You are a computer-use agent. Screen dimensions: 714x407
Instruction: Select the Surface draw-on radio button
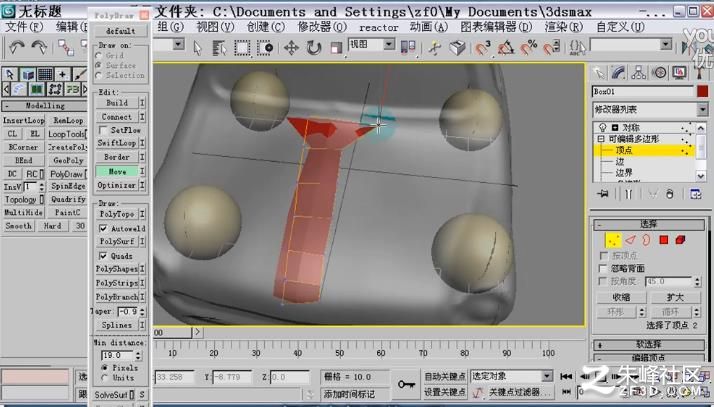[x=98, y=66]
